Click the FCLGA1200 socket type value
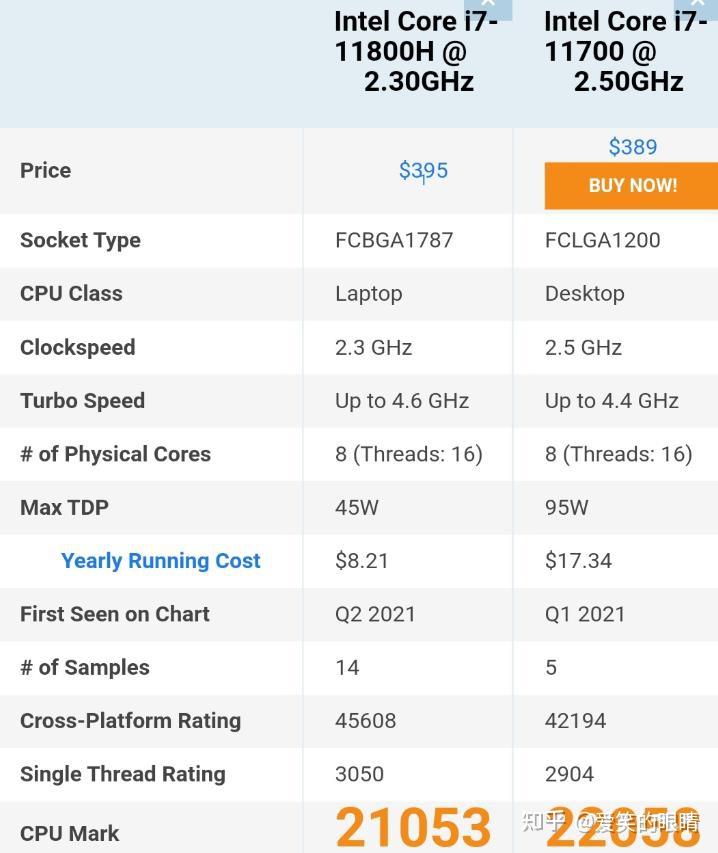Image resolution: width=718 pixels, height=853 pixels. coord(602,240)
